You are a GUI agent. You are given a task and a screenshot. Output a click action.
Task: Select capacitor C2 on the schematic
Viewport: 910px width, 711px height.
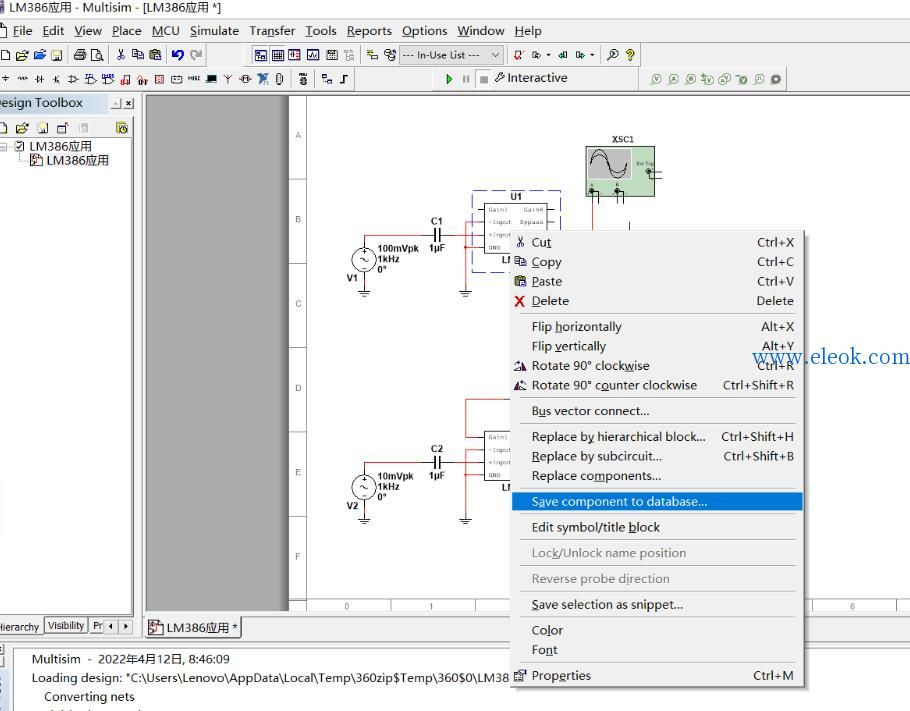point(437,462)
